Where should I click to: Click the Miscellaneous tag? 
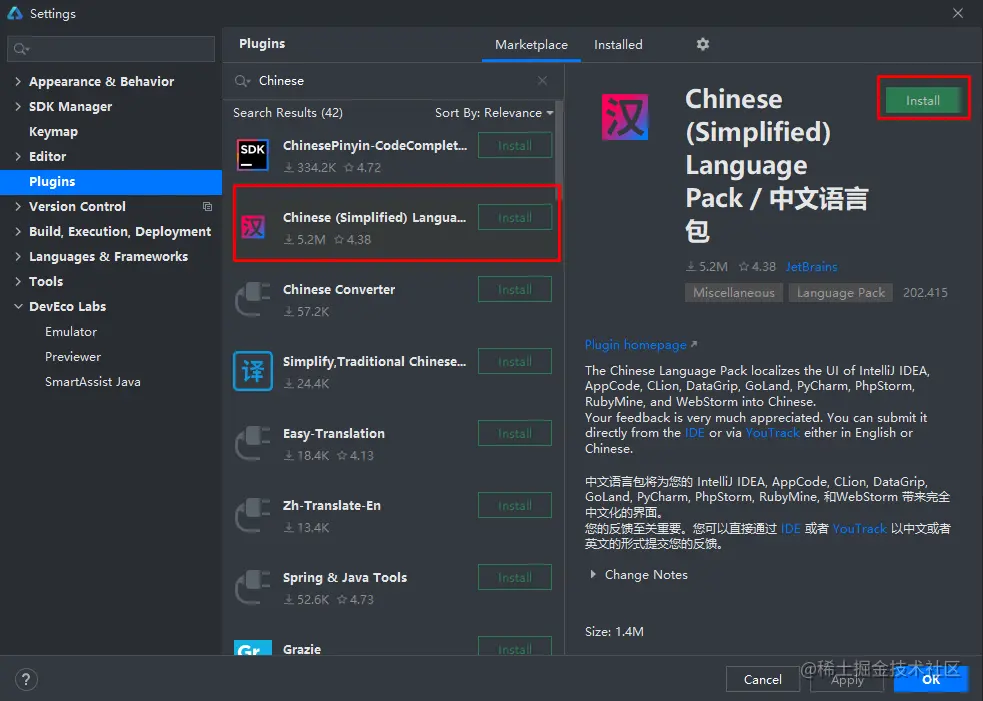coord(733,293)
